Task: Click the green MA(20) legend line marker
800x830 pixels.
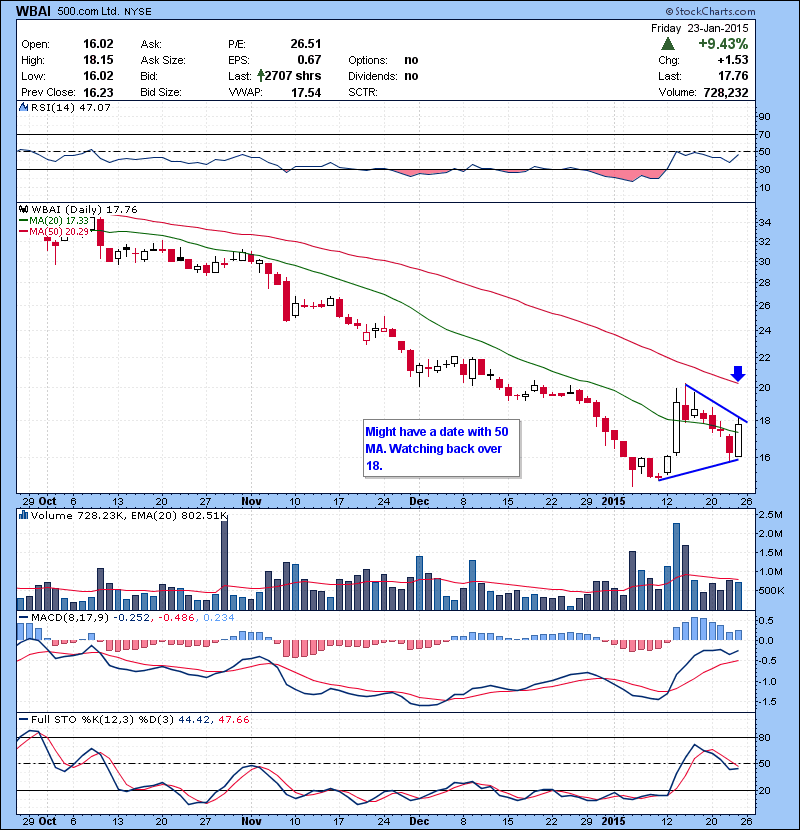Action: click(x=23, y=220)
